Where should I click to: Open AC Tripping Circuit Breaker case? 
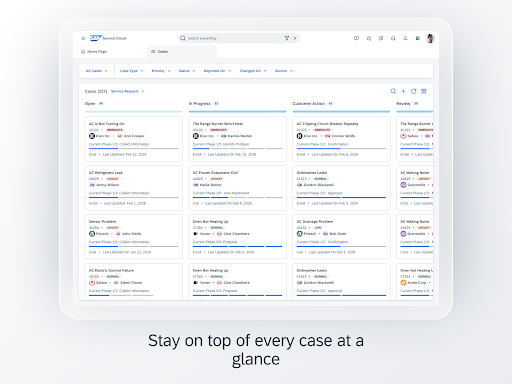coord(341,139)
